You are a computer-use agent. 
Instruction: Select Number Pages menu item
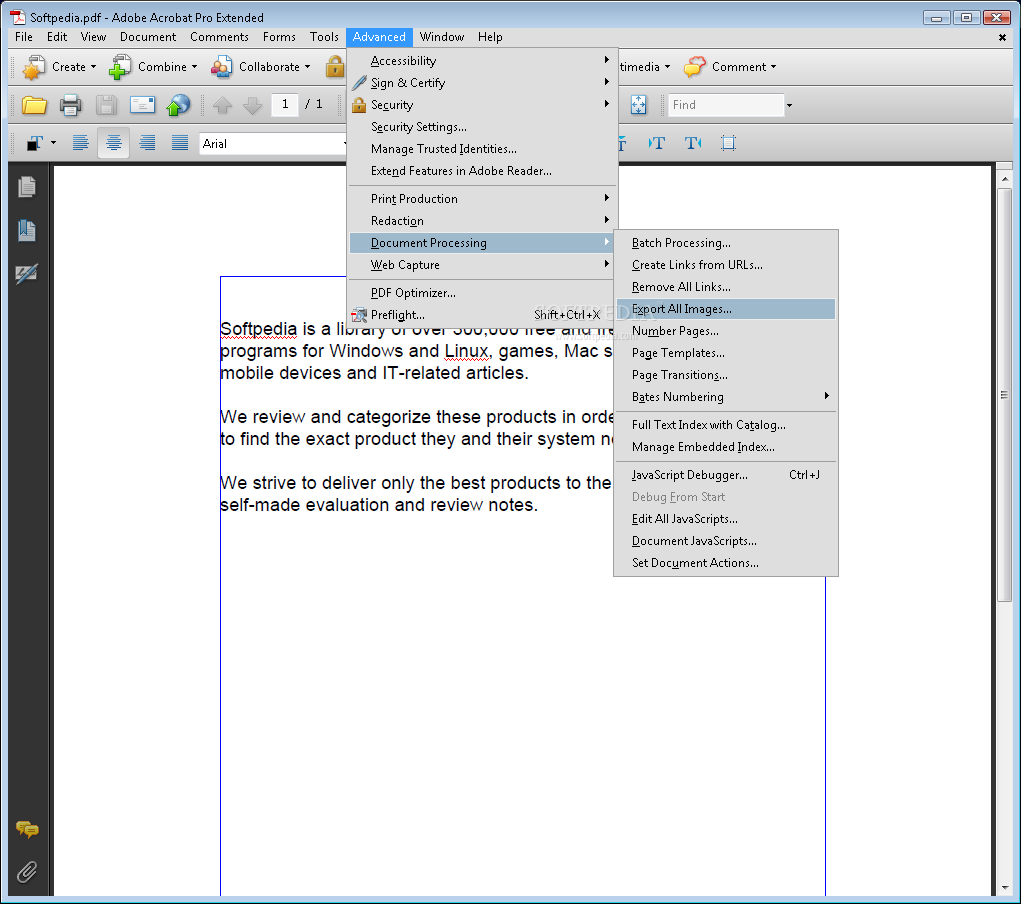click(725, 331)
